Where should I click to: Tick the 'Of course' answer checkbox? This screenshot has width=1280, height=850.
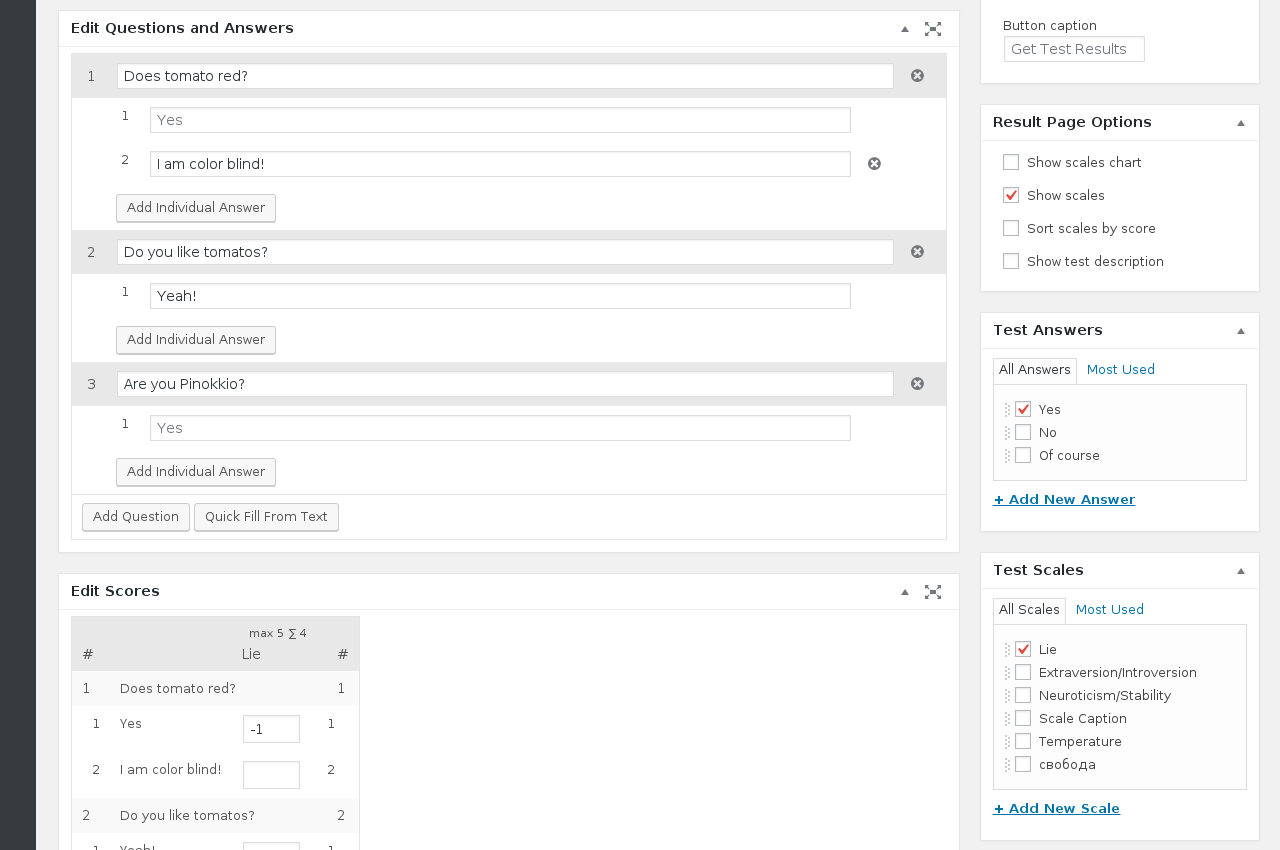click(1023, 456)
